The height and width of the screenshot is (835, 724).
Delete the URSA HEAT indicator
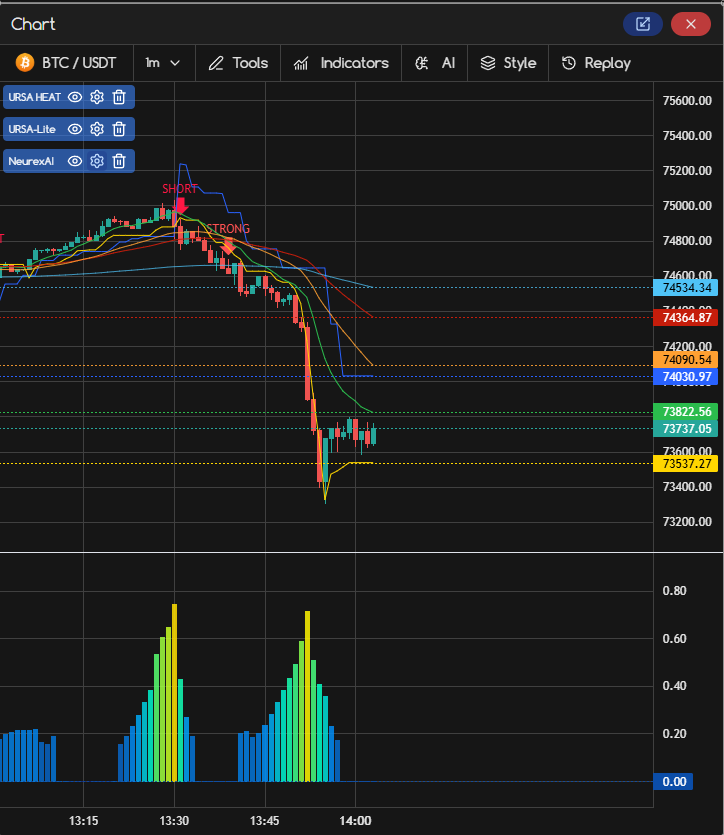(119, 97)
